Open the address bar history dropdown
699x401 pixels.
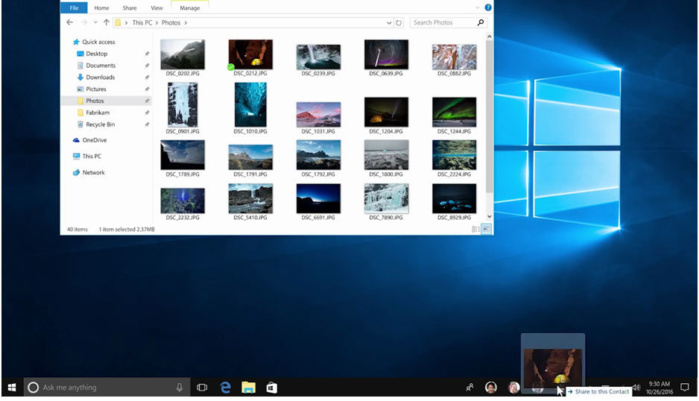pos(389,23)
